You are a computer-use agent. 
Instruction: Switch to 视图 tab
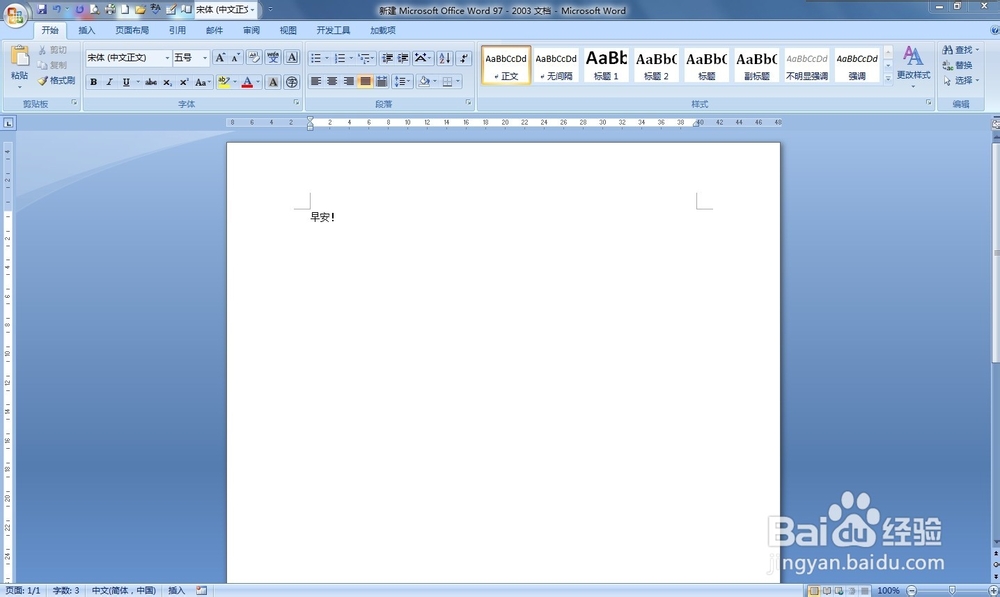(288, 30)
